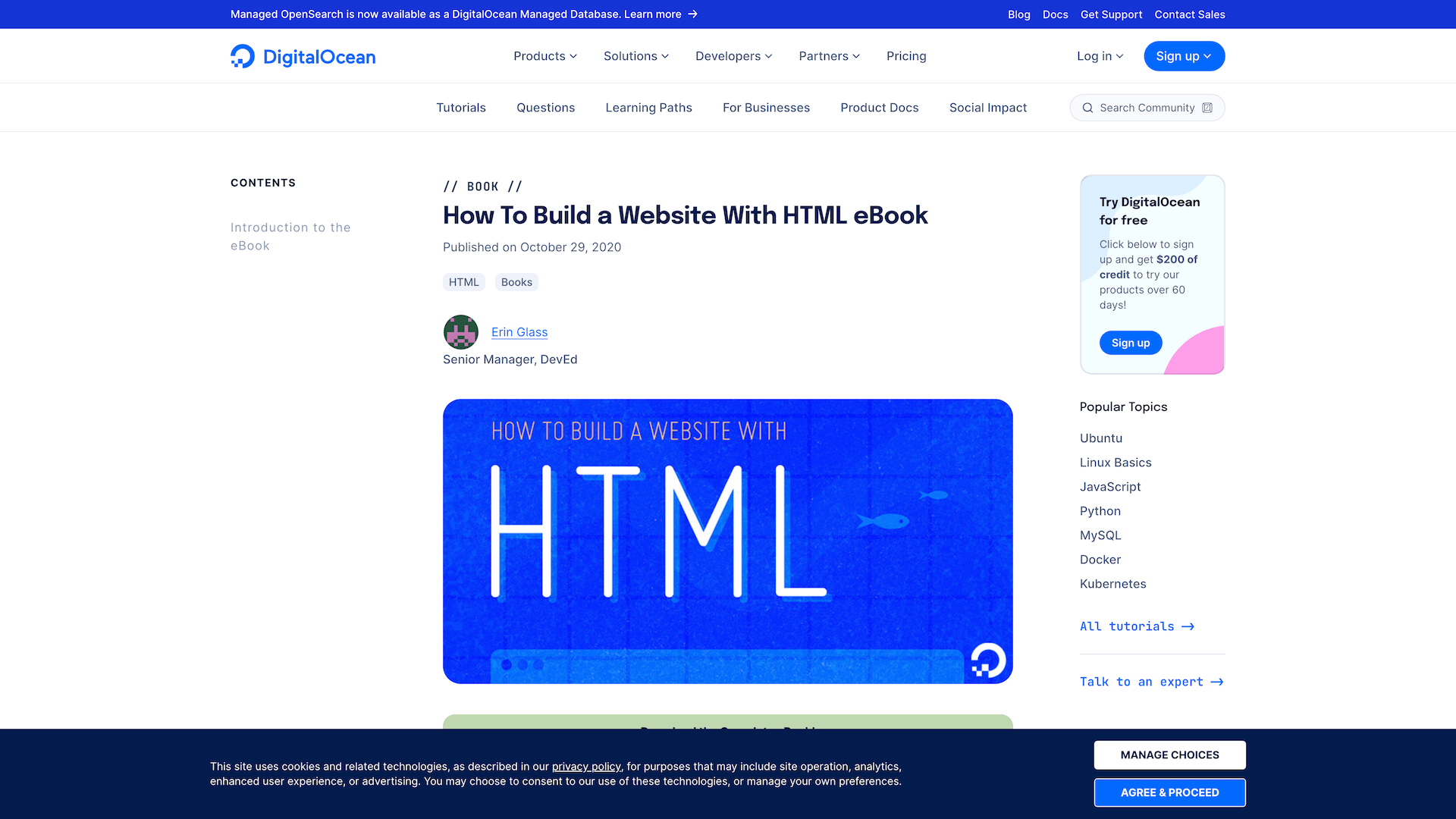The image size is (1456, 819).
Task: Select the HTML tag chip
Action: tap(463, 282)
